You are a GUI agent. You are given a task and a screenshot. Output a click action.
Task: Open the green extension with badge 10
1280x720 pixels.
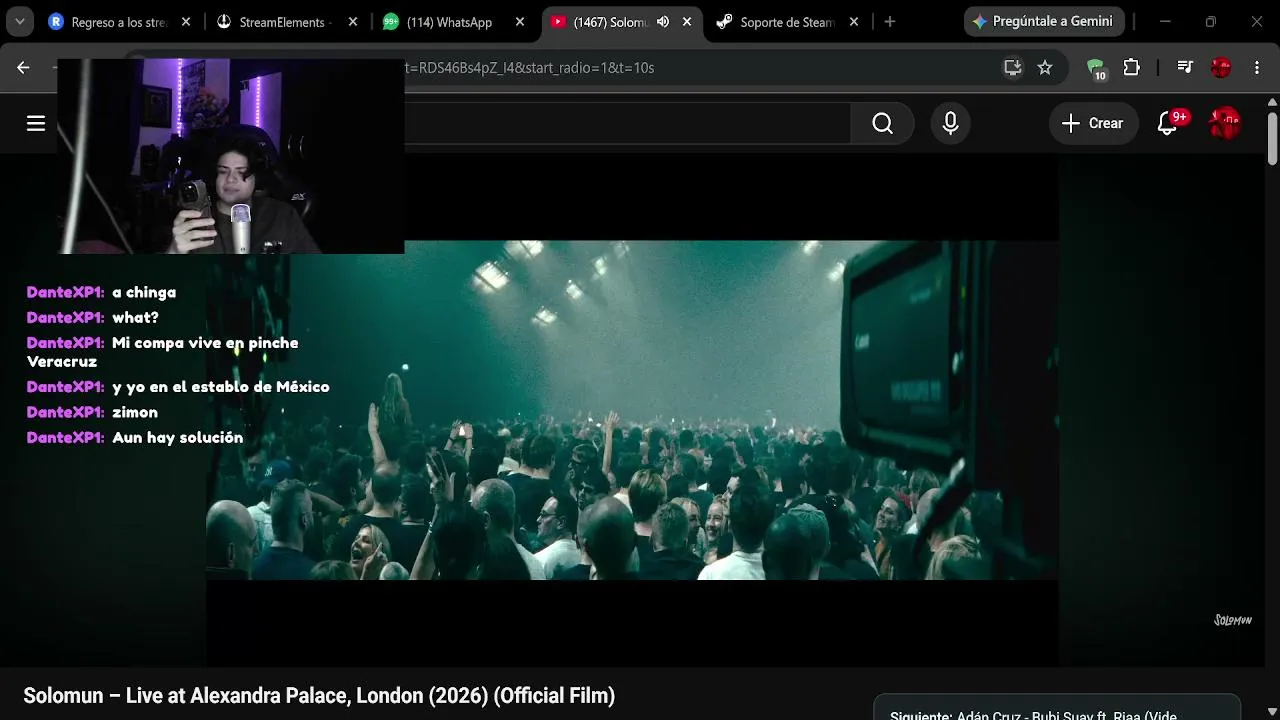click(x=1097, y=68)
